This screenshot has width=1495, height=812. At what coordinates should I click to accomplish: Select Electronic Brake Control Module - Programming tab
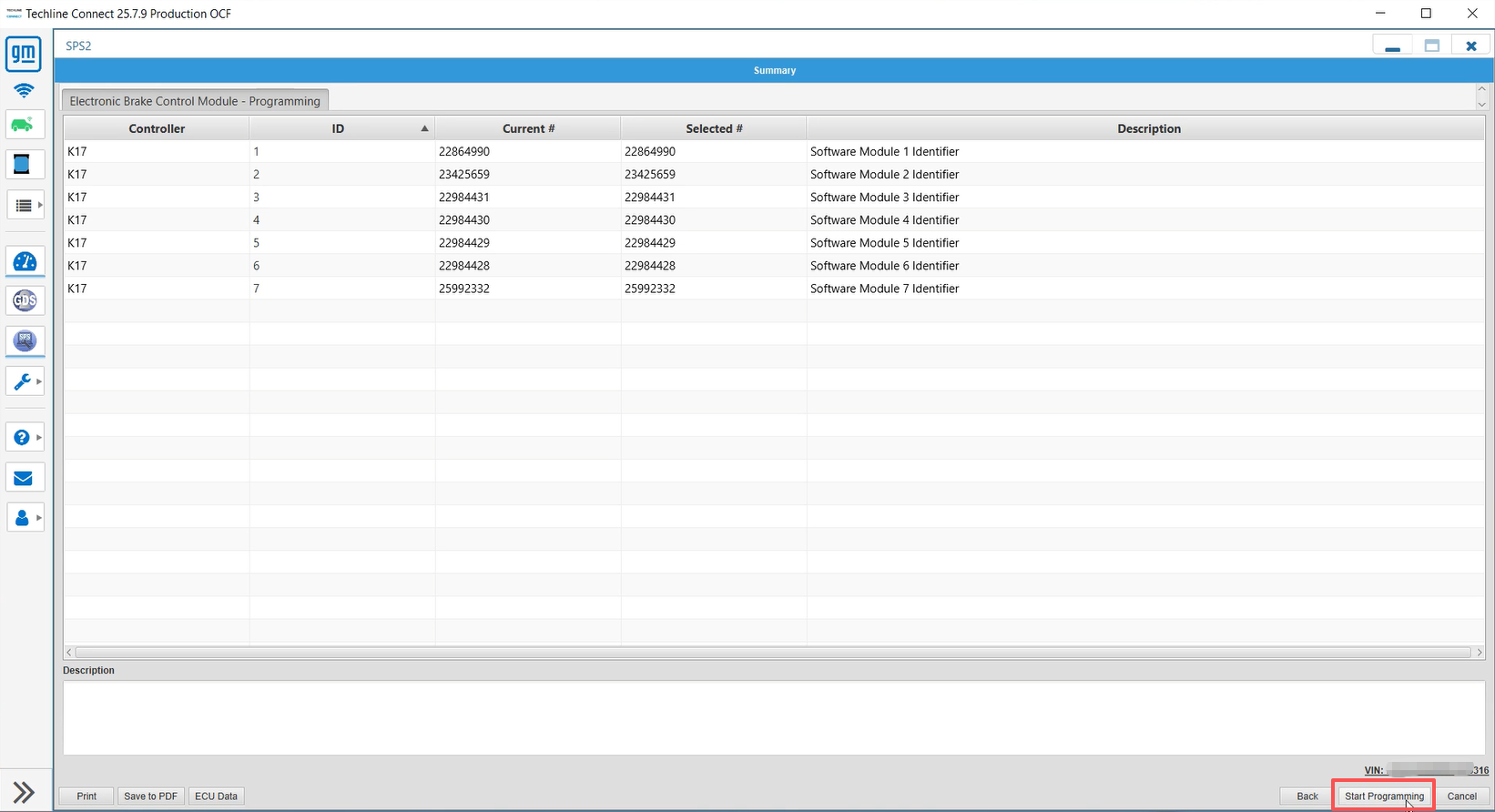(195, 101)
